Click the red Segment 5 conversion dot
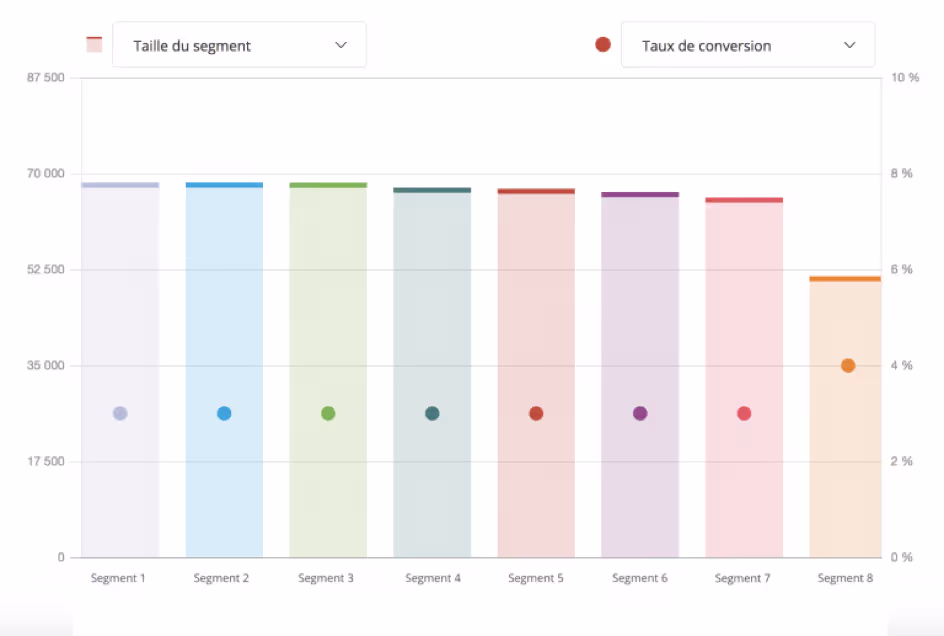Image resolution: width=944 pixels, height=636 pixels. (x=536, y=412)
